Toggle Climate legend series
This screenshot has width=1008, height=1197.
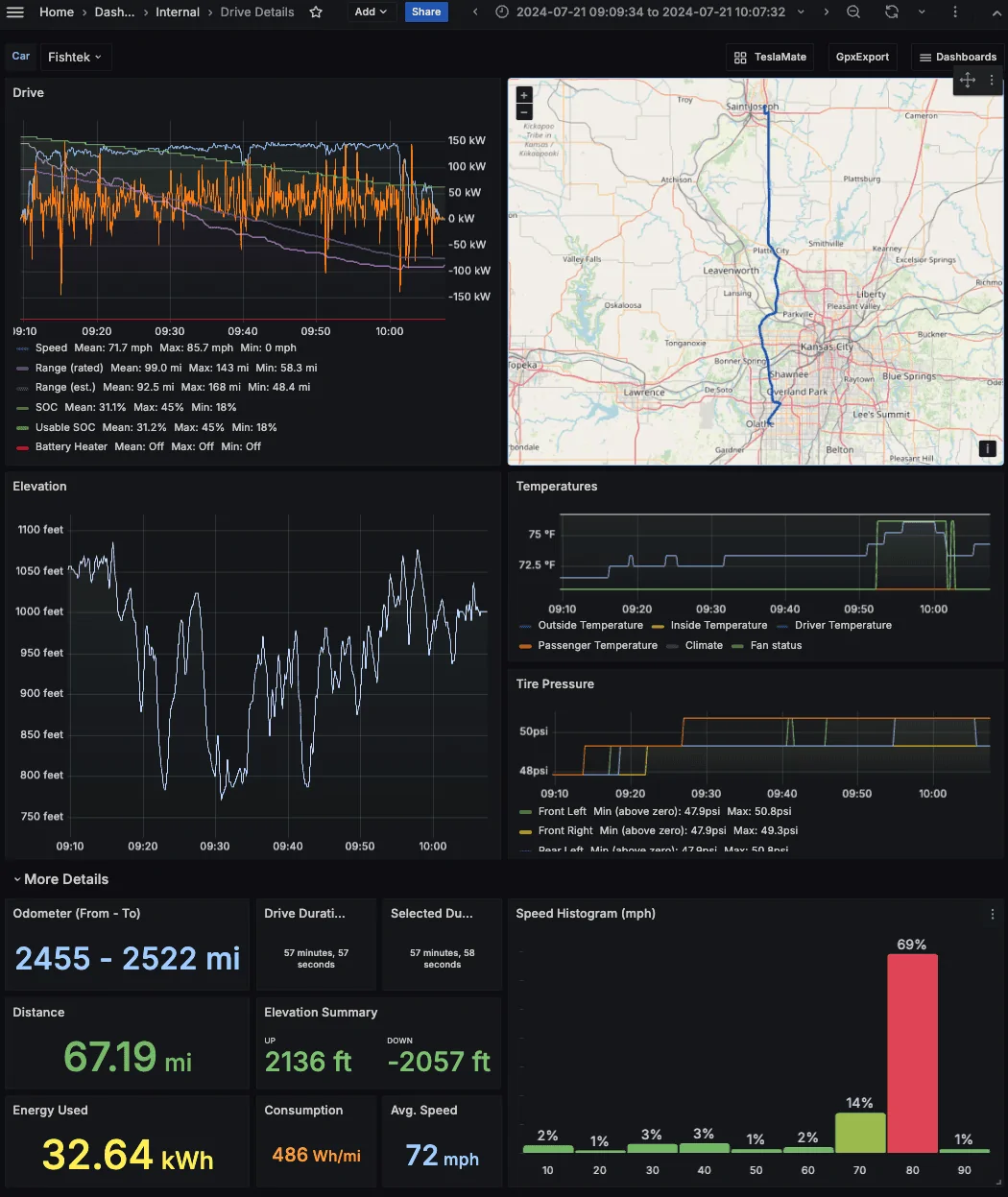click(704, 645)
